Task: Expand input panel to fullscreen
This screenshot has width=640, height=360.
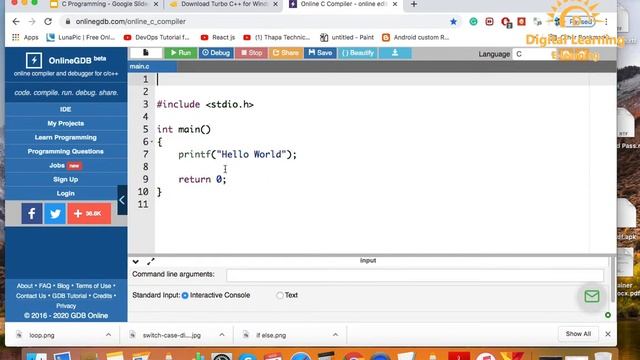Action: 151,261
